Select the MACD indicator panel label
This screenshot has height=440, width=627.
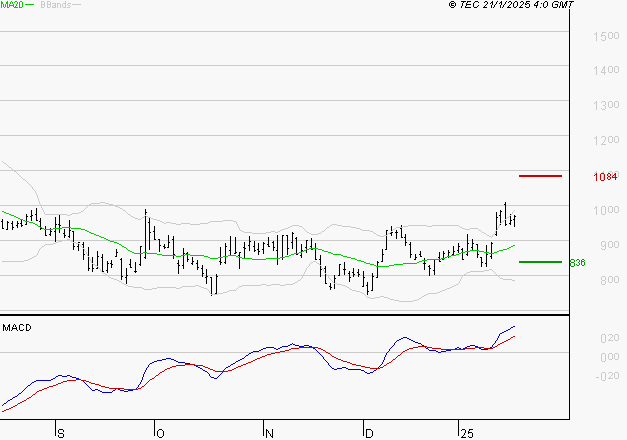pyautogui.click(x=16, y=327)
